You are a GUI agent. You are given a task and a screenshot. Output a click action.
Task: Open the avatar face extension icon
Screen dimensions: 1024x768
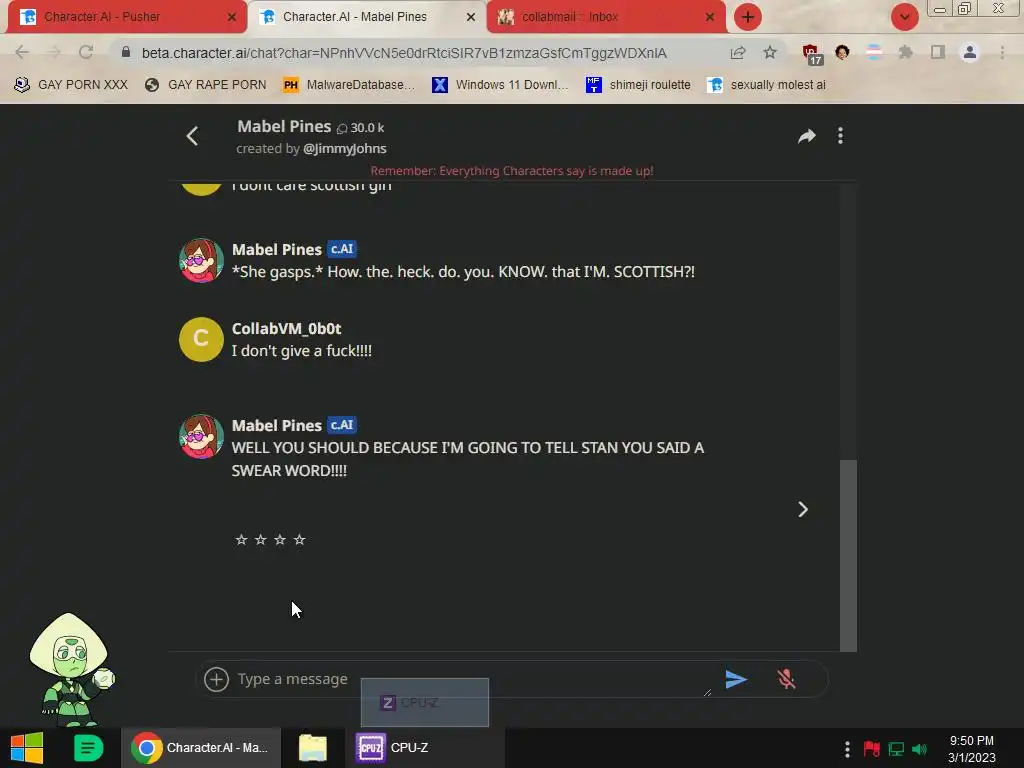tap(842, 52)
